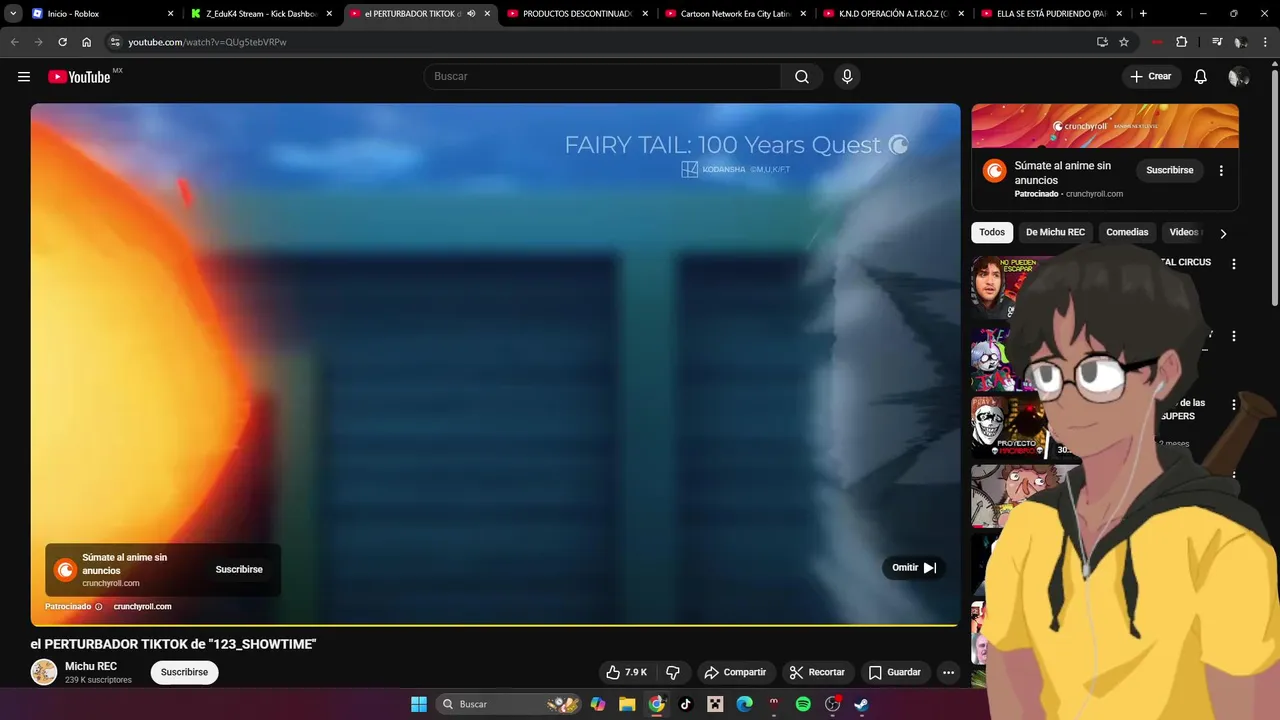Open Steam from the taskbar
This screenshot has height=720, width=1280.
862,704
